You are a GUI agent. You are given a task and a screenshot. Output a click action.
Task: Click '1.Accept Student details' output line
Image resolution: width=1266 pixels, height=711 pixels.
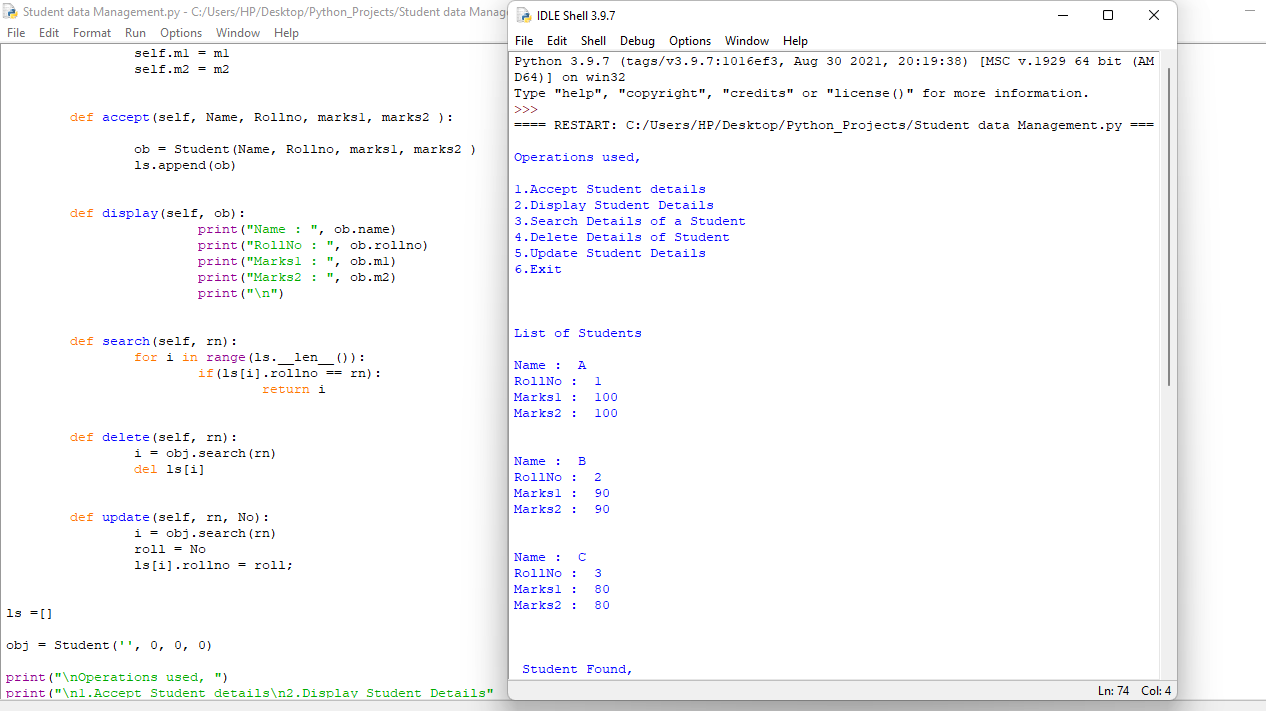point(610,189)
